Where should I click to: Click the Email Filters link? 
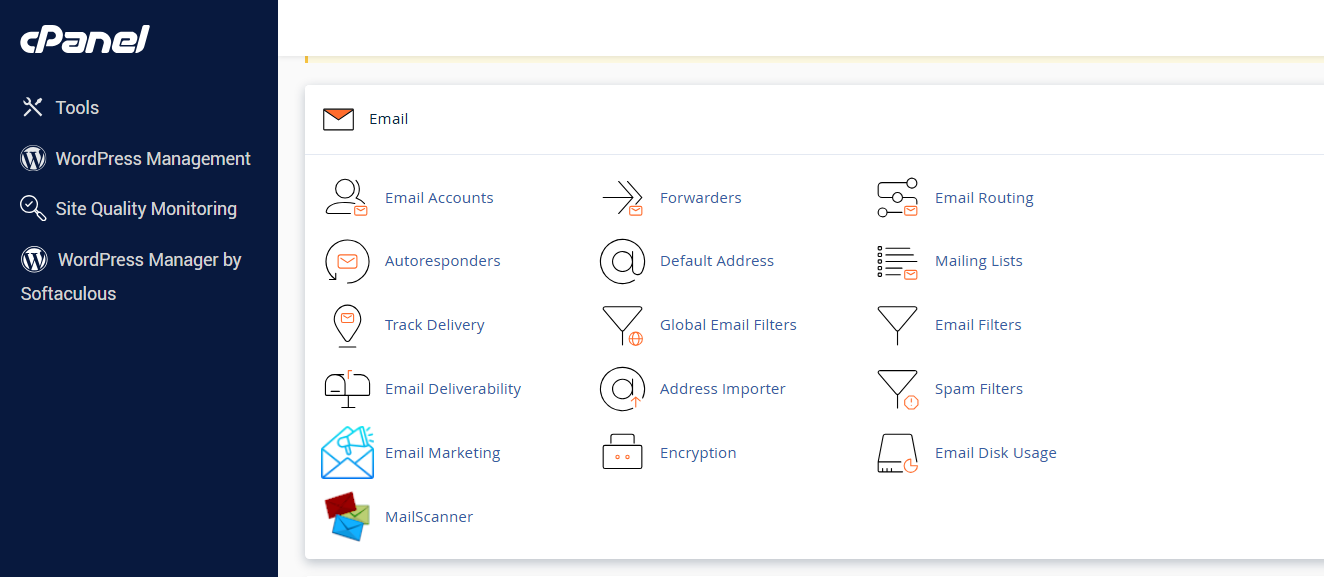978,325
